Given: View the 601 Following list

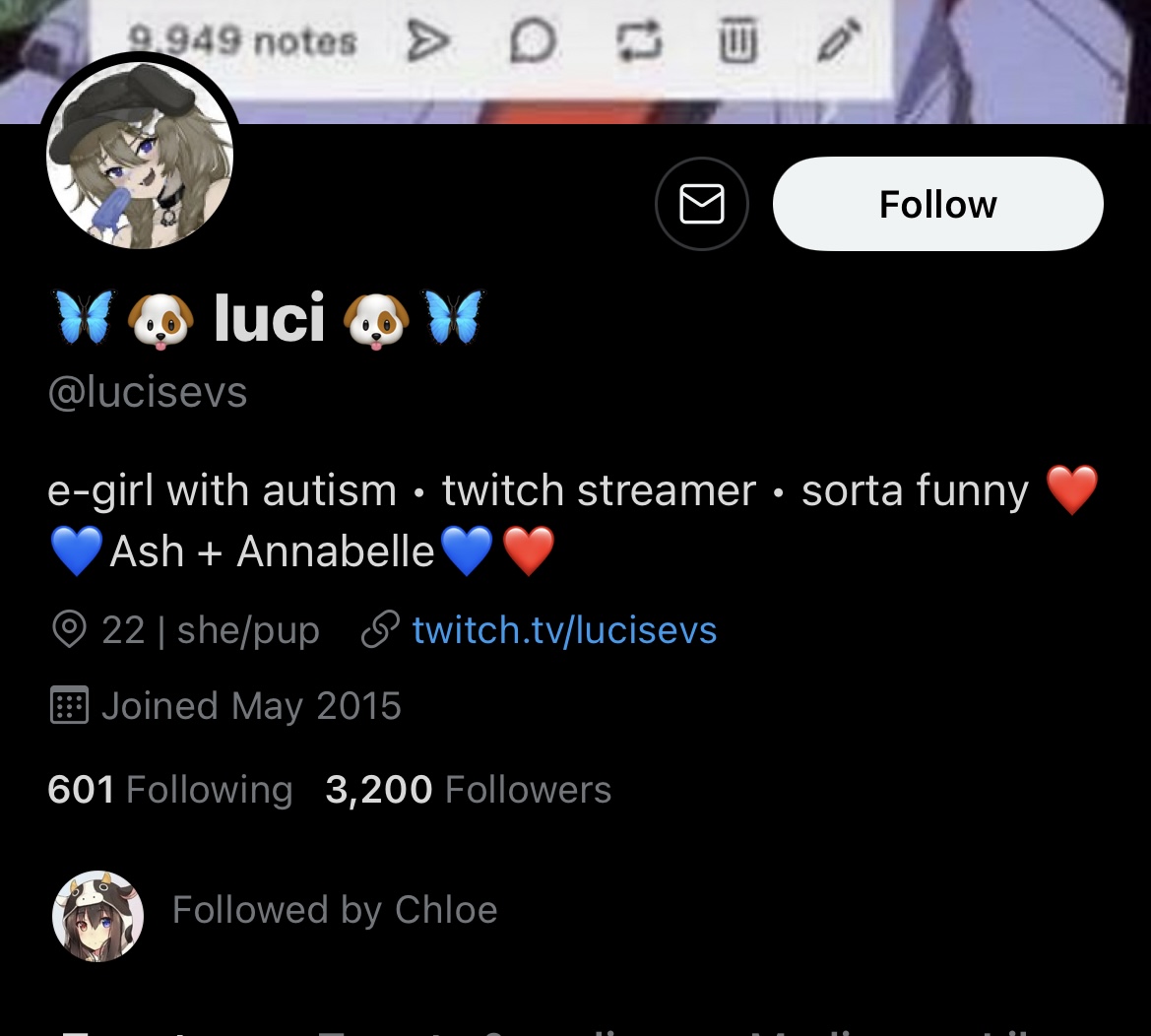Looking at the screenshot, I should click(x=170, y=789).
